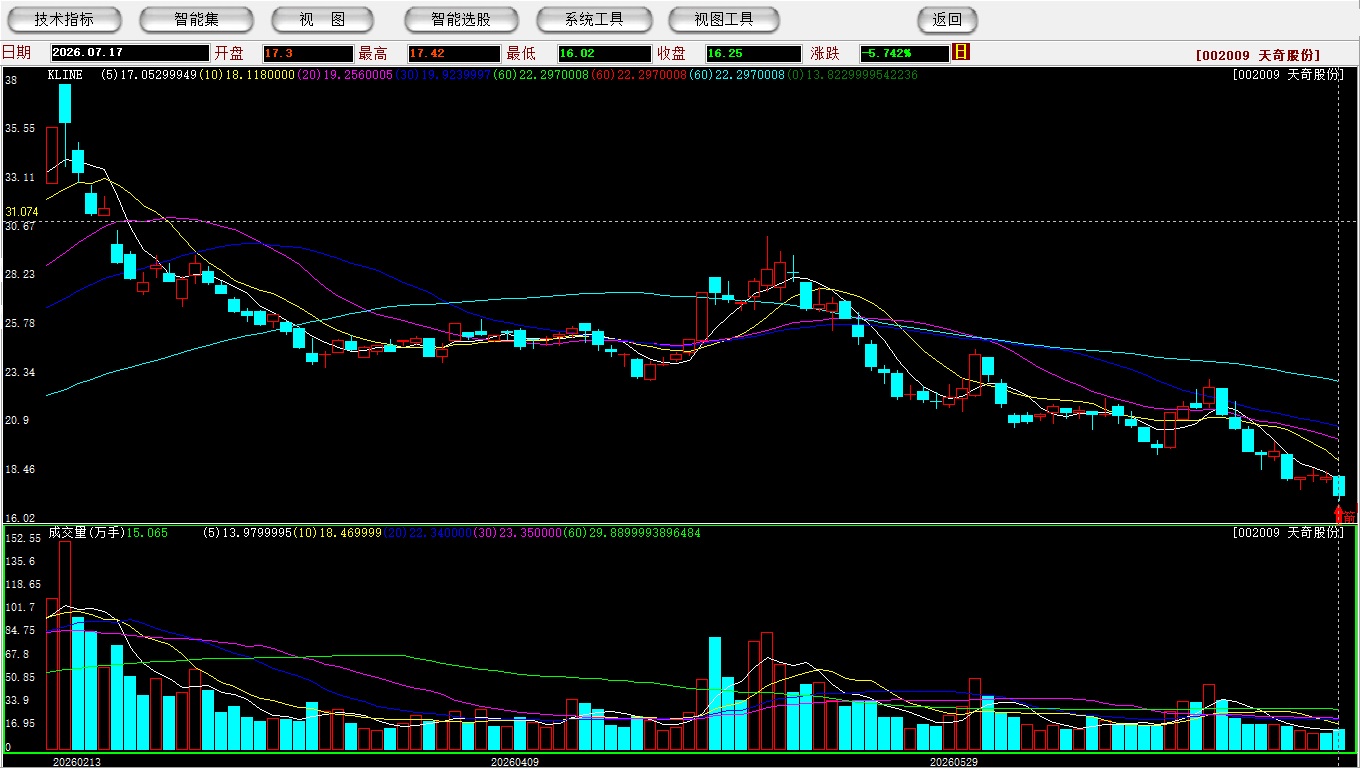Click the magenta MA (20) value 19.2560005

pyautogui.click(x=346, y=75)
